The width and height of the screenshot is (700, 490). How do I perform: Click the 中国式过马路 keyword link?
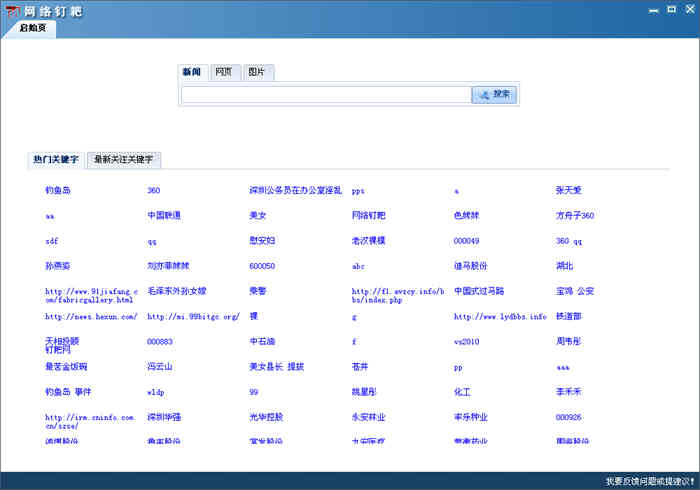pyautogui.click(x=479, y=291)
